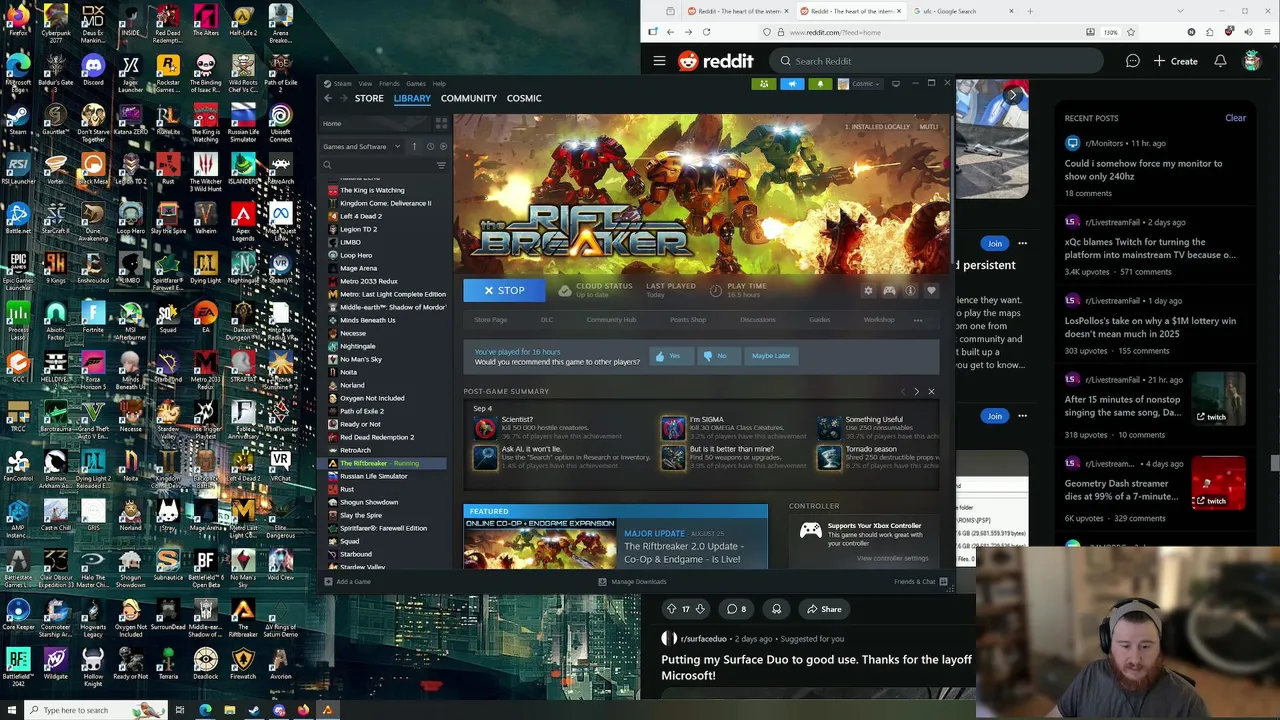
Task: Open Ubisoft Connect desktop shortcut
Action: click(281, 122)
